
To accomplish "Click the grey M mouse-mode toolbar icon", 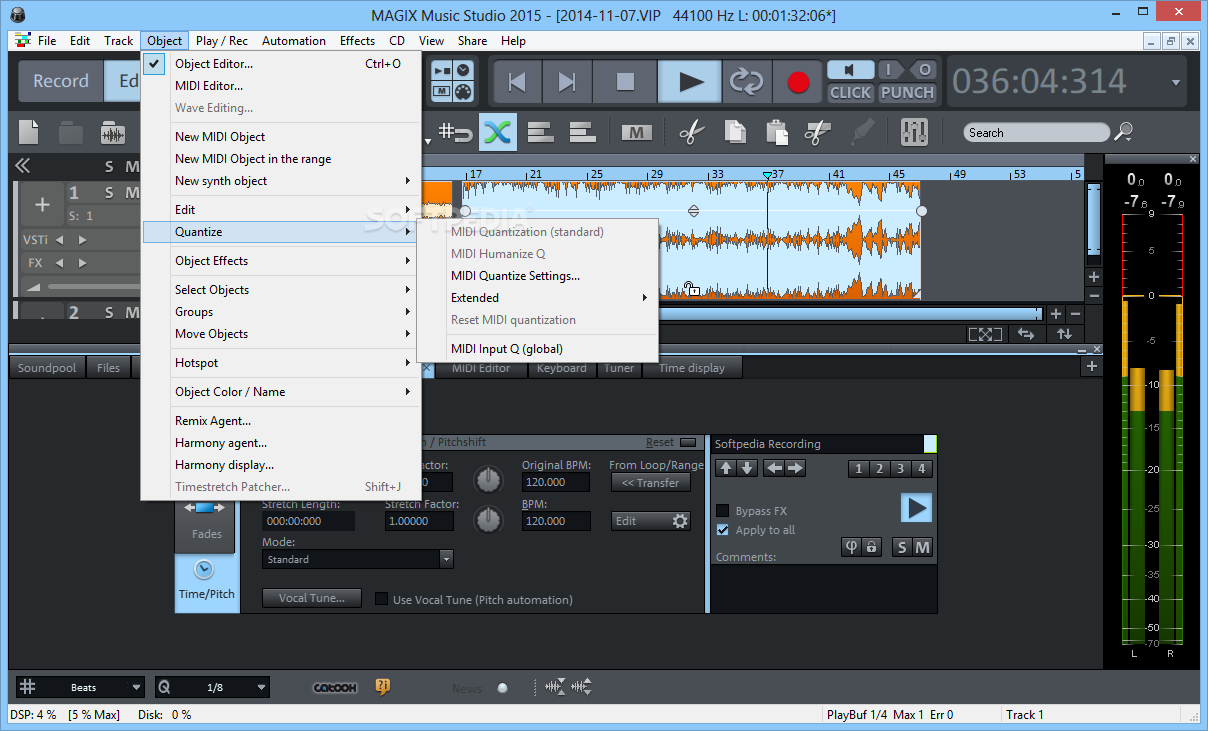I will tap(636, 132).
